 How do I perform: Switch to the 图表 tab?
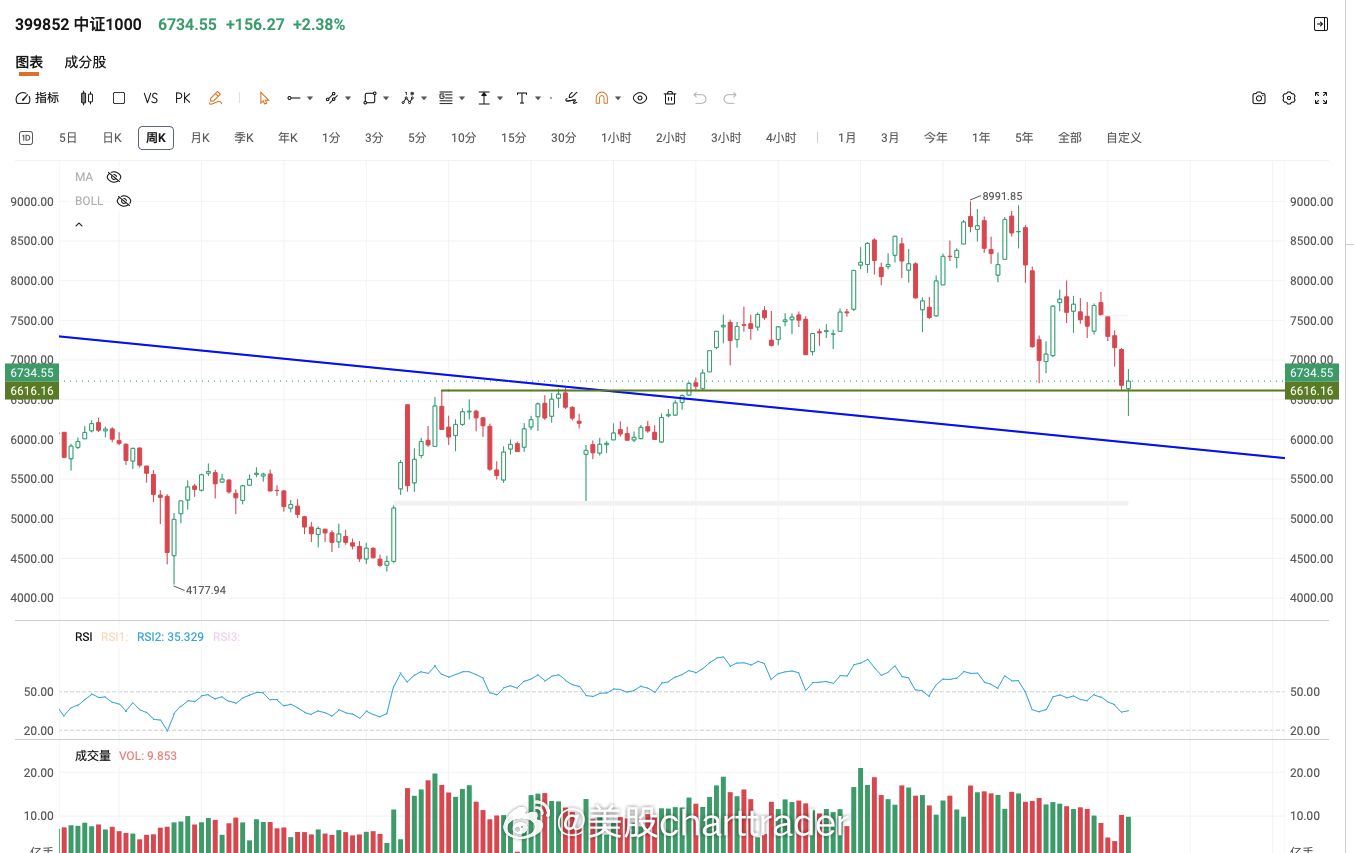click(29, 62)
